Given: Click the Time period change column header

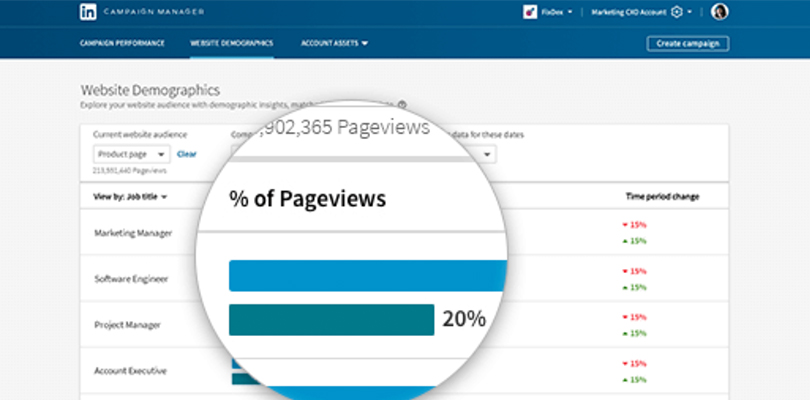Looking at the screenshot, I should [x=662, y=197].
